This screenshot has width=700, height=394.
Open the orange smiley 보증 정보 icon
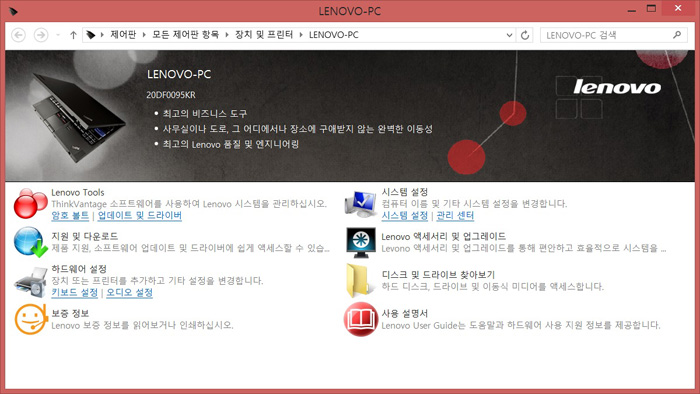[x=30, y=319]
